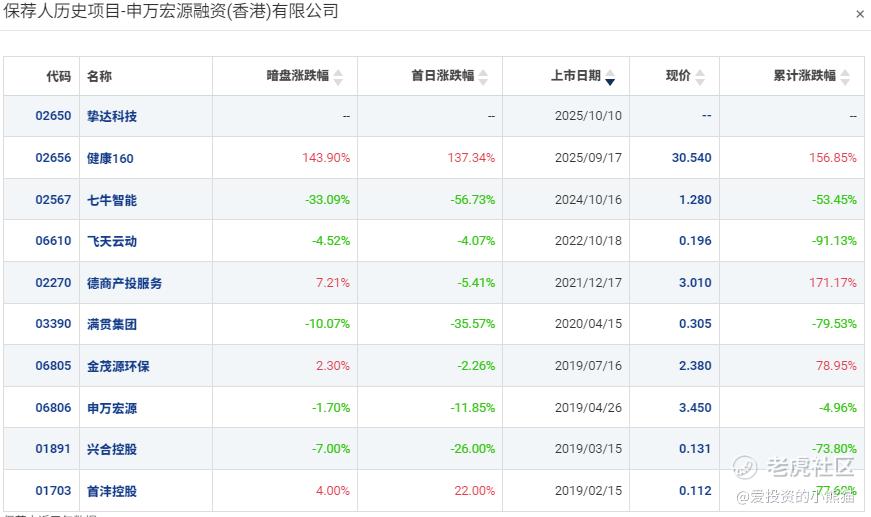The image size is (871, 517).
Task: Select listing date 2022/10/18
Action: tap(588, 241)
